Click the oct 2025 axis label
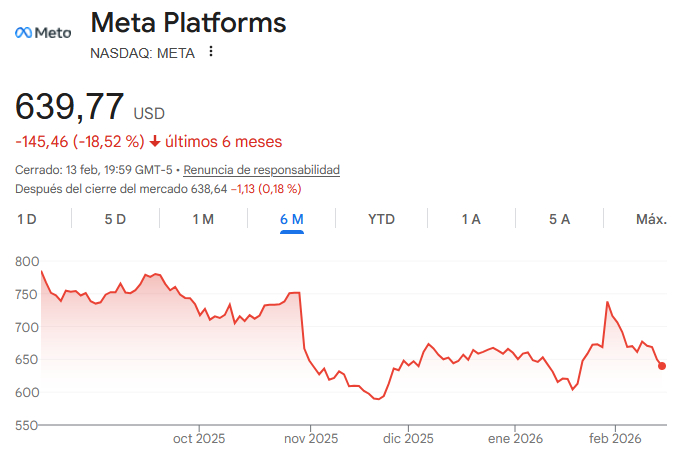Image resolution: width=675 pixels, height=455 pixels. (199, 438)
